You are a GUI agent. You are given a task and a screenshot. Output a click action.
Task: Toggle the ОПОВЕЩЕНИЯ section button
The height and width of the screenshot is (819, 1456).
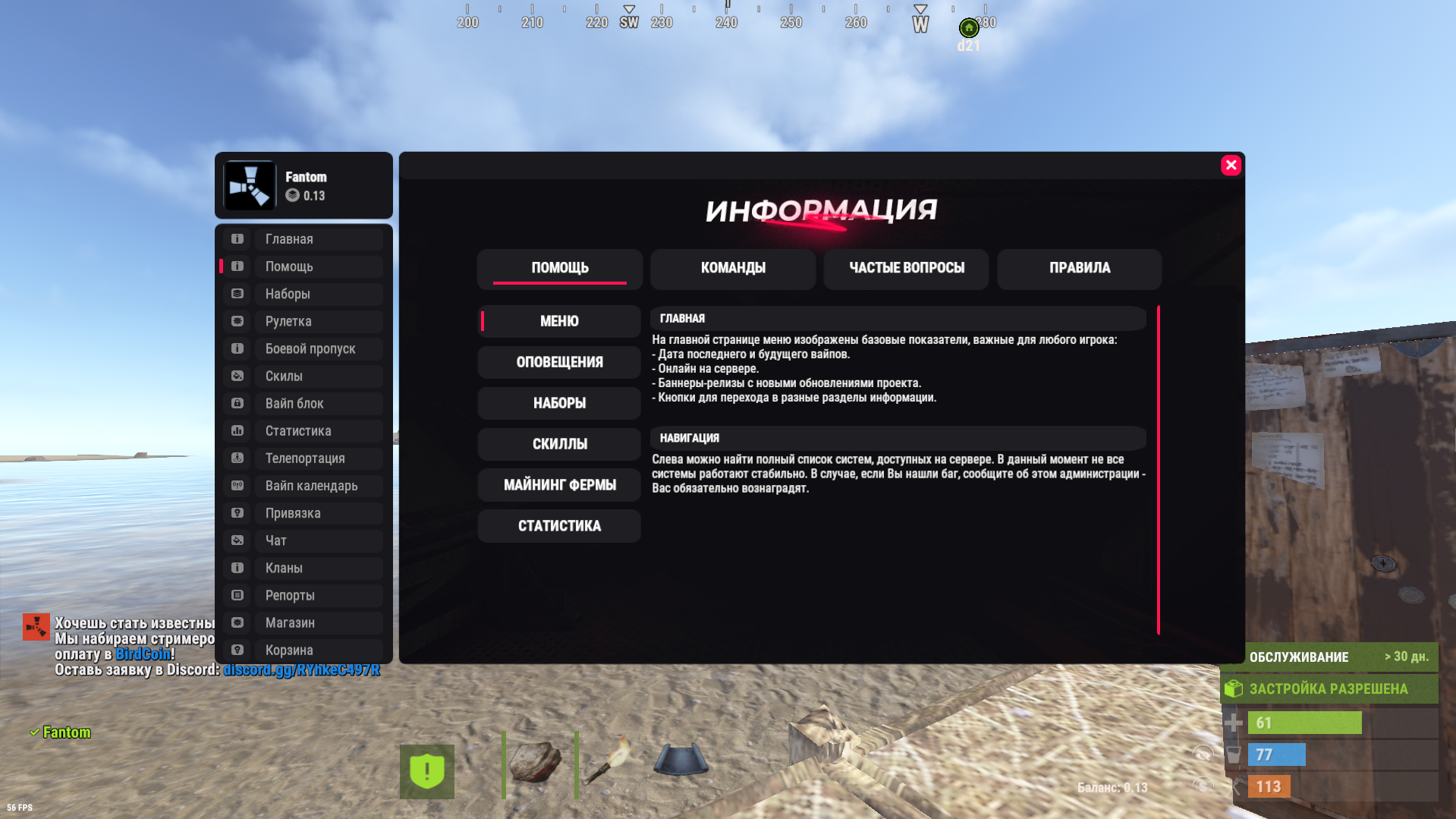[558, 362]
